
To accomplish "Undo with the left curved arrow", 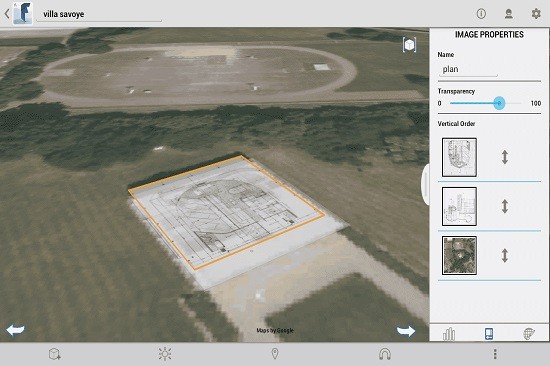I will tap(15, 330).
